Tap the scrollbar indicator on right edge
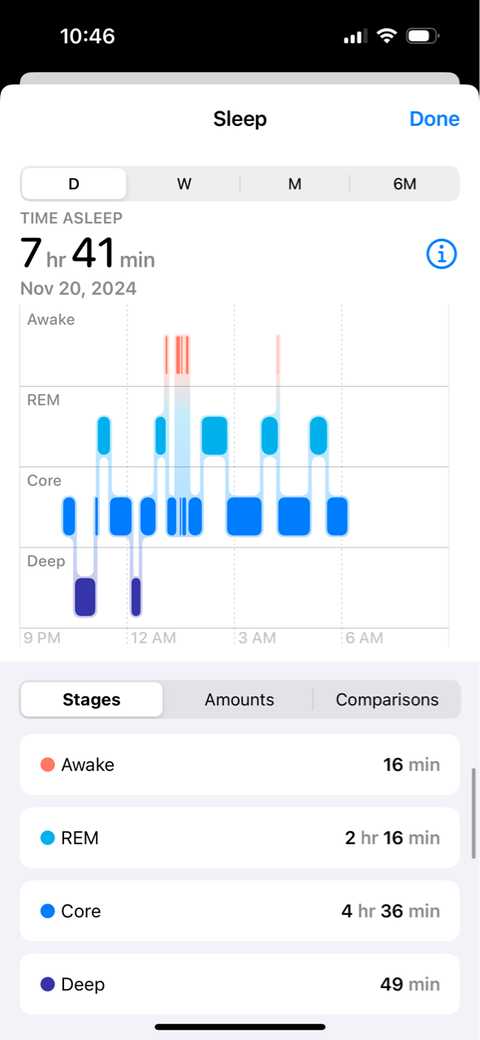Image resolution: width=480 pixels, height=1040 pixels. click(x=473, y=814)
